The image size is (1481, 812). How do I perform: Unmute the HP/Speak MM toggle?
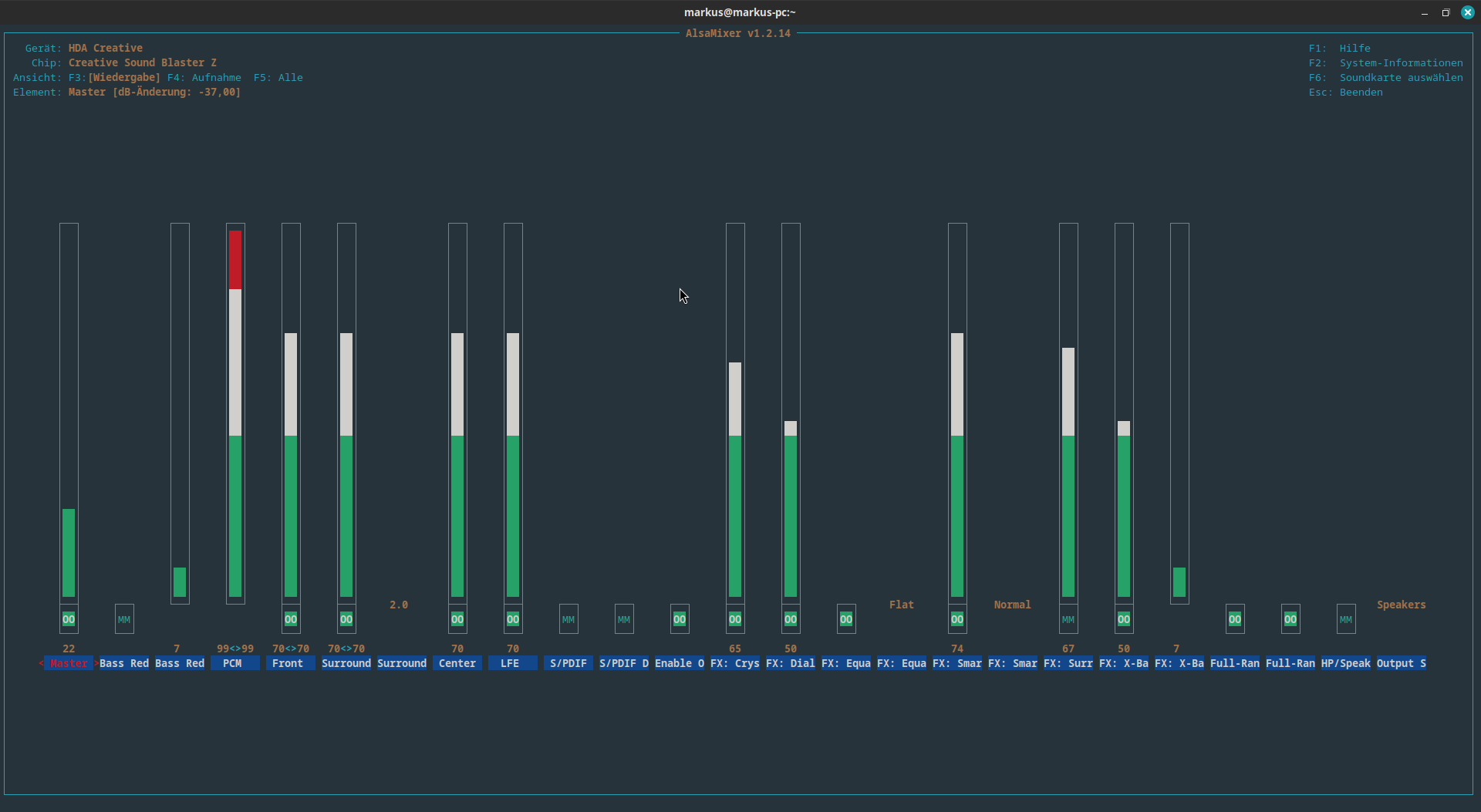(x=1346, y=619)
